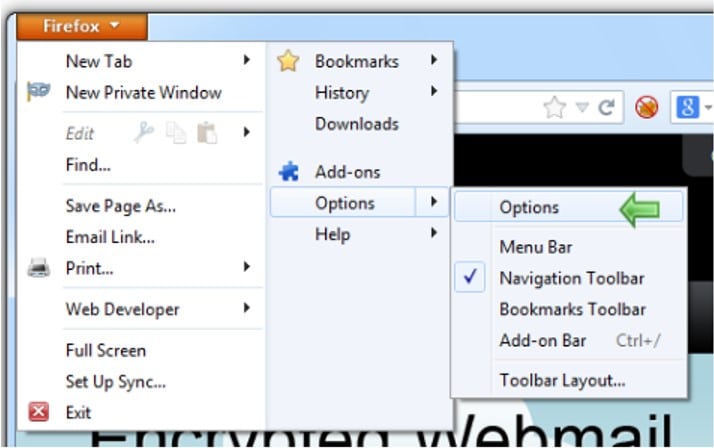The width and height of the screenshot is (714, 448).
Task: Open Toolbar Layout... customization
Action: coord(562,380)
